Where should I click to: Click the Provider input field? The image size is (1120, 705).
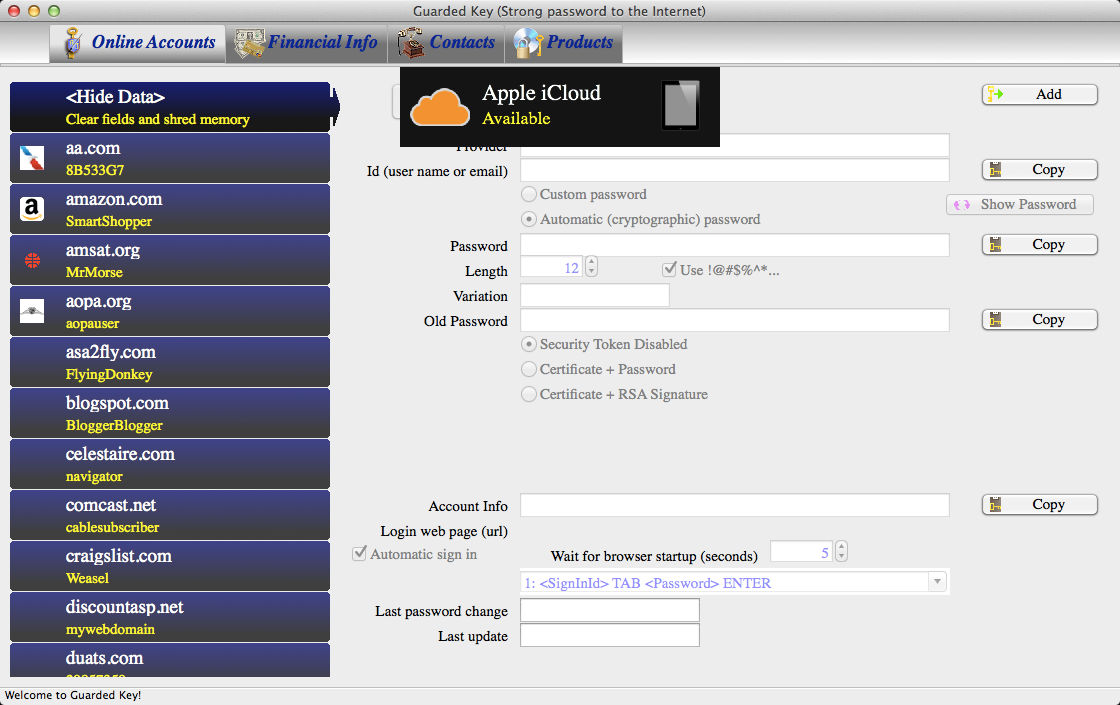(x=734, y=145)
